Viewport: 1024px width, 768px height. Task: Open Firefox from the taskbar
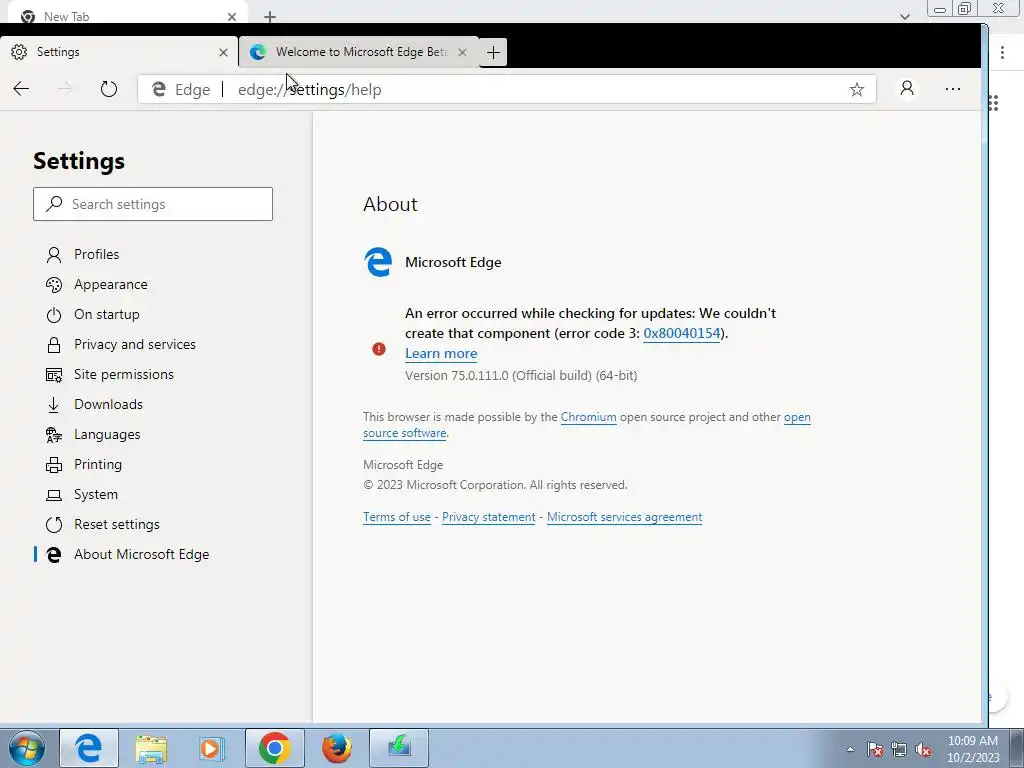(x=336, y=748)
